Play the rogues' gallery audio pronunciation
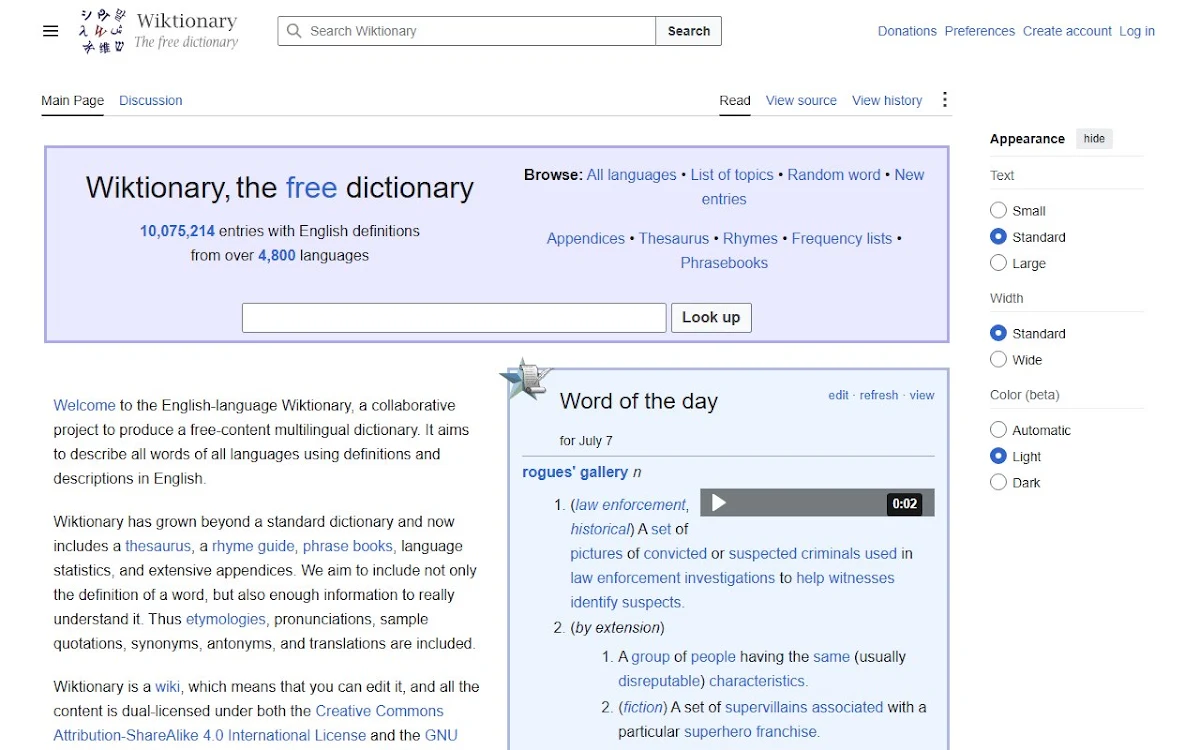 tap(718, 503)
